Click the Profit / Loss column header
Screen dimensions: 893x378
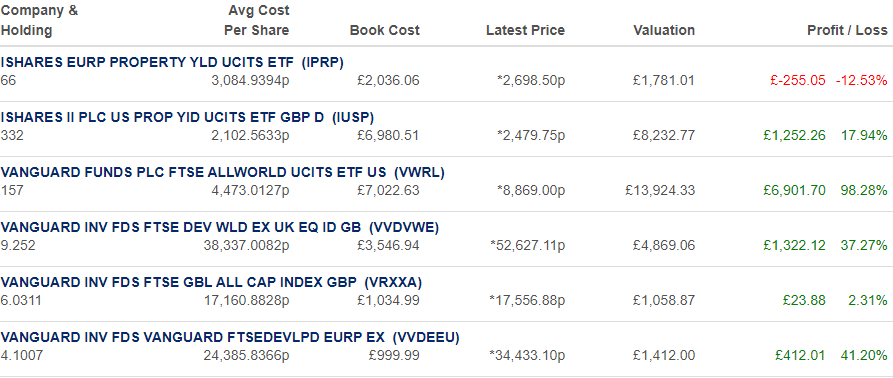(x=847, y=30)
